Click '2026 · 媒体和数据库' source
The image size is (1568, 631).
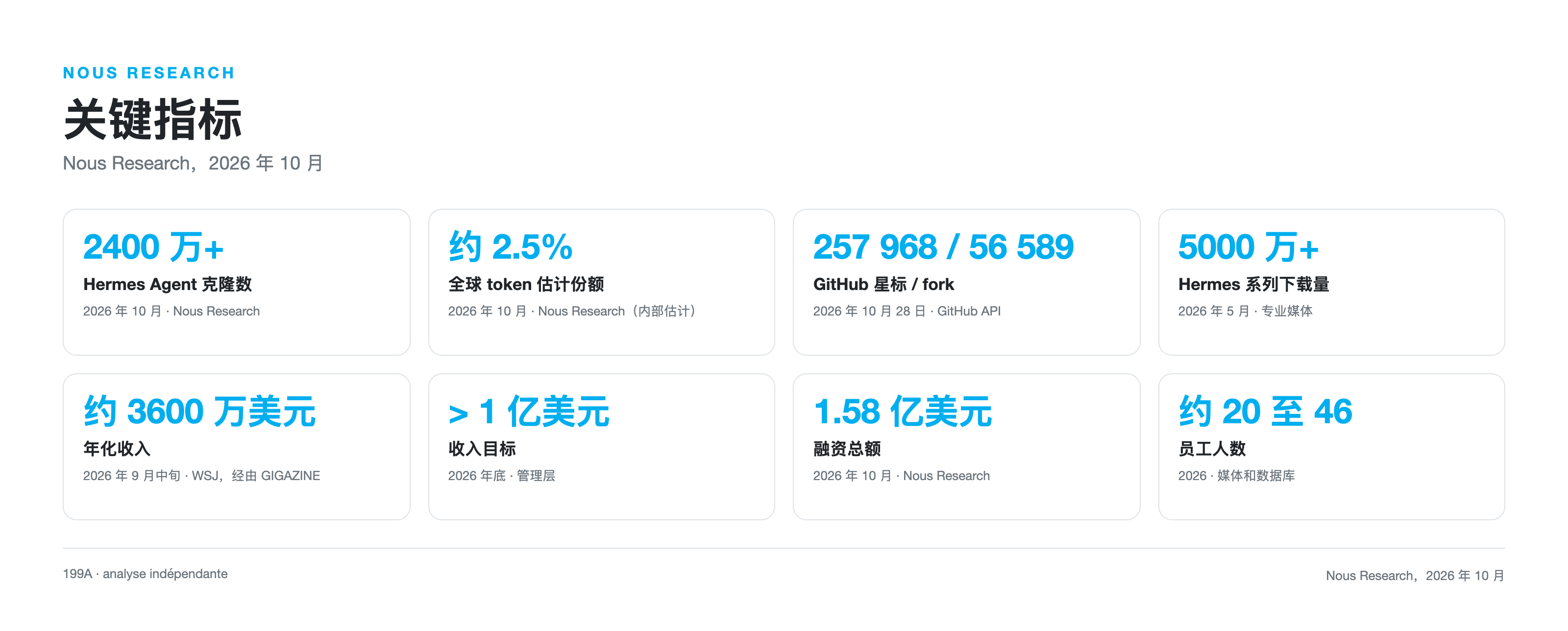pyautogui.click(x=1236, y=476)
